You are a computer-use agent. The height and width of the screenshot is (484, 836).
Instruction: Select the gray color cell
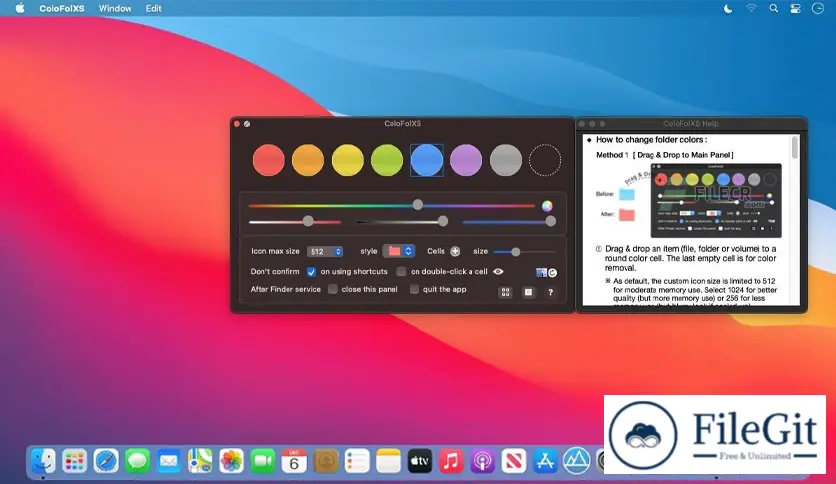click(505, 160)
